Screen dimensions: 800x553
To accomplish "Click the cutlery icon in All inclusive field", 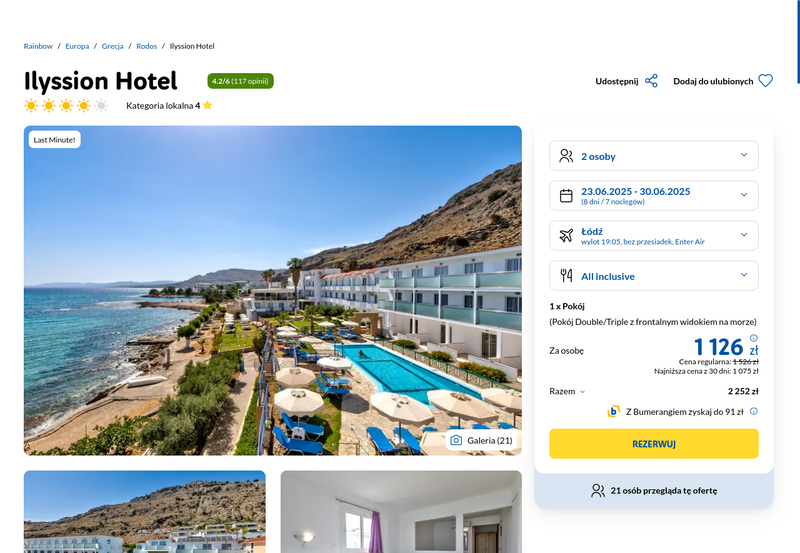I will tap(566, 275).
